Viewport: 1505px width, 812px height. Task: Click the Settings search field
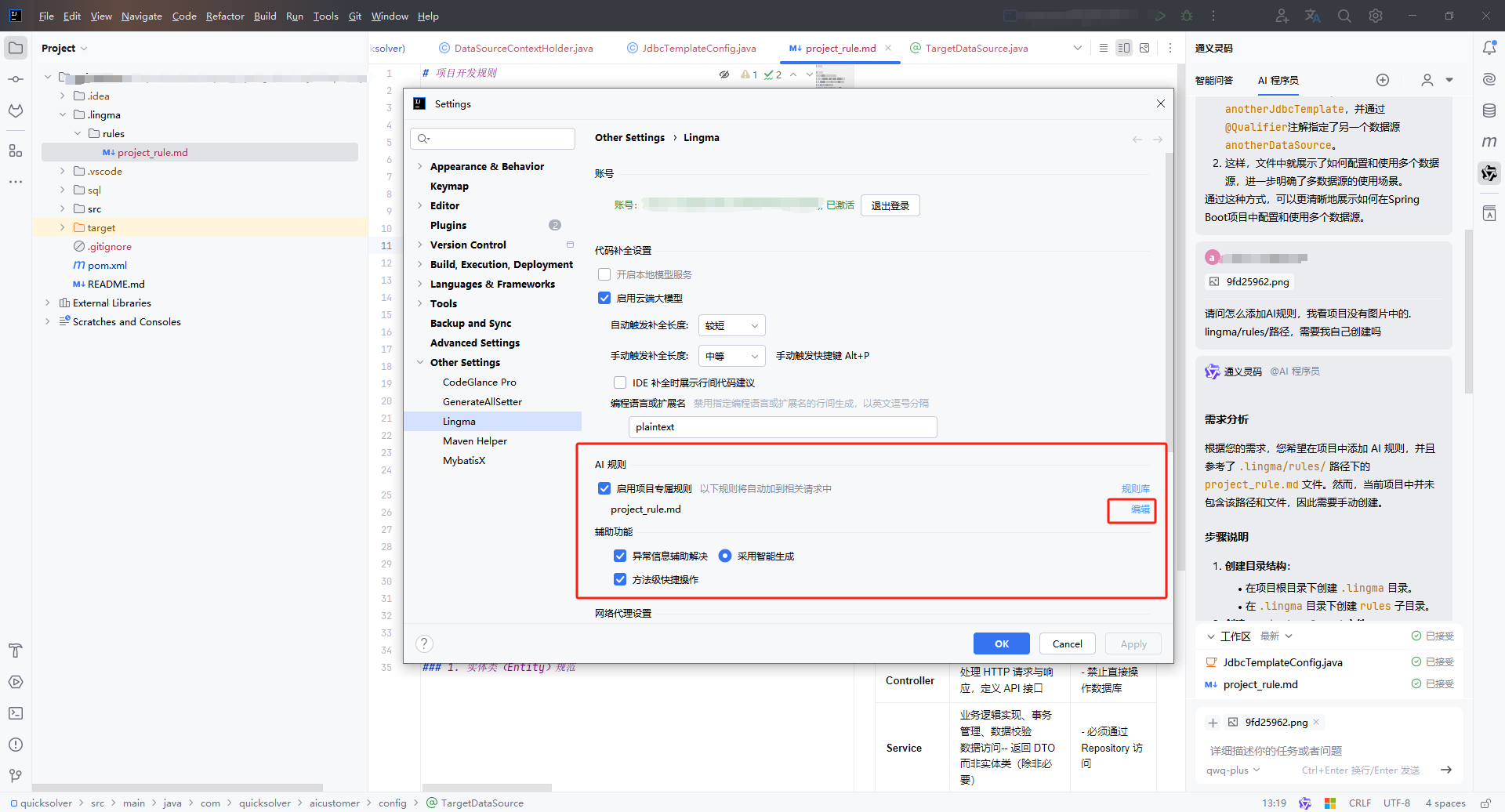(x=493, y=139)
